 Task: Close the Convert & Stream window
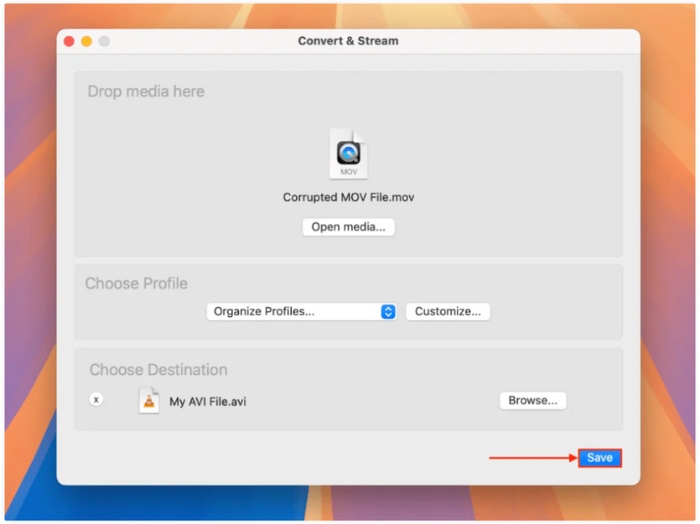point(69,41)
